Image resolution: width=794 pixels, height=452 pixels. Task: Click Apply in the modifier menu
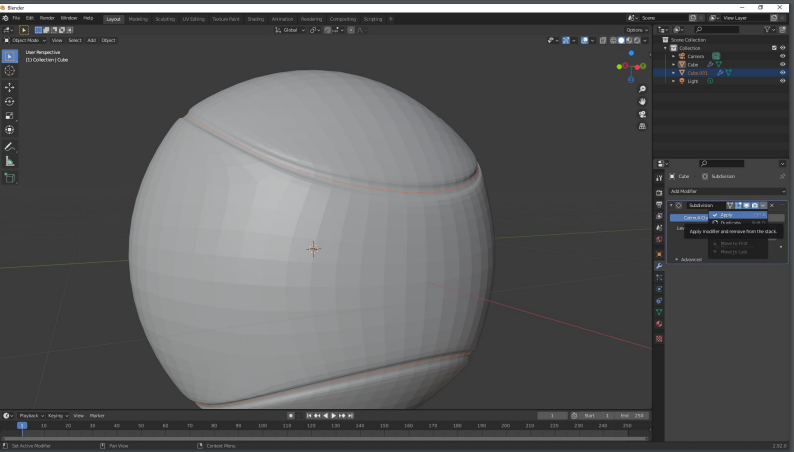tap(726, 215)
